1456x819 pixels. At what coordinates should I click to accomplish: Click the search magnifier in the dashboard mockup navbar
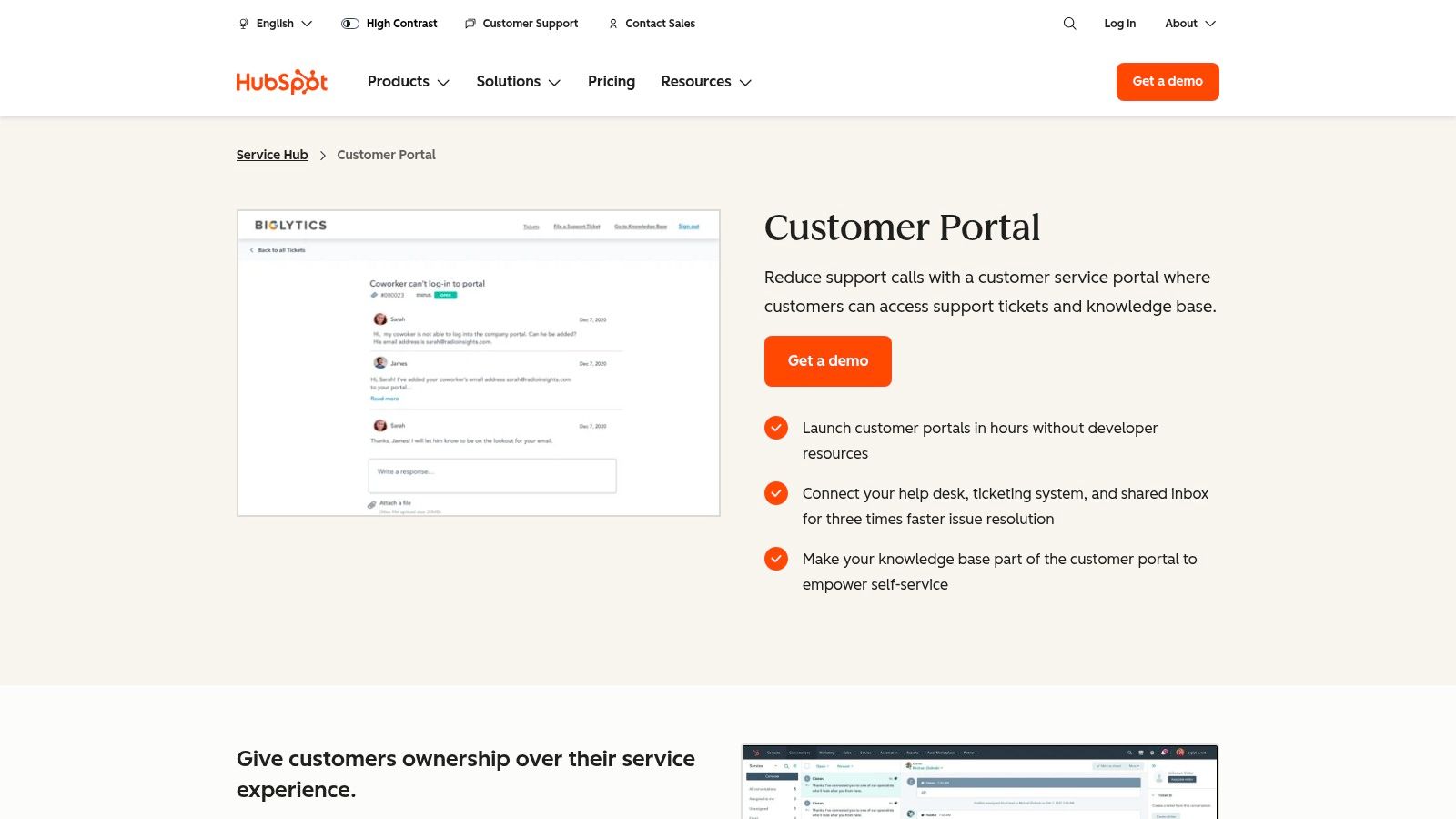click(x=1130, y=753)
